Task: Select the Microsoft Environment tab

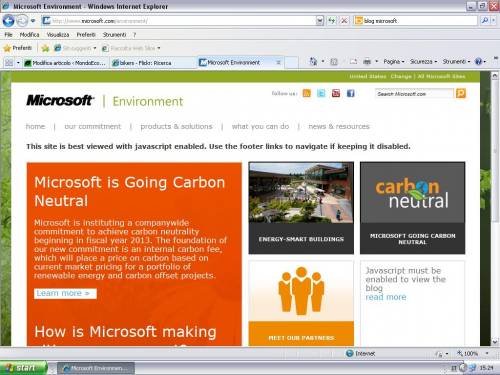Action: pos(233,62)
